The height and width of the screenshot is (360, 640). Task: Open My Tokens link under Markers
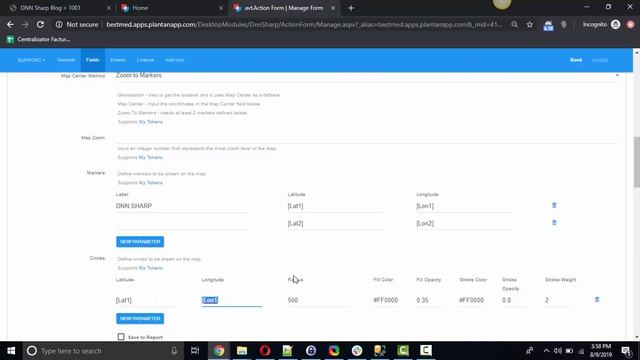coord(151,183)
